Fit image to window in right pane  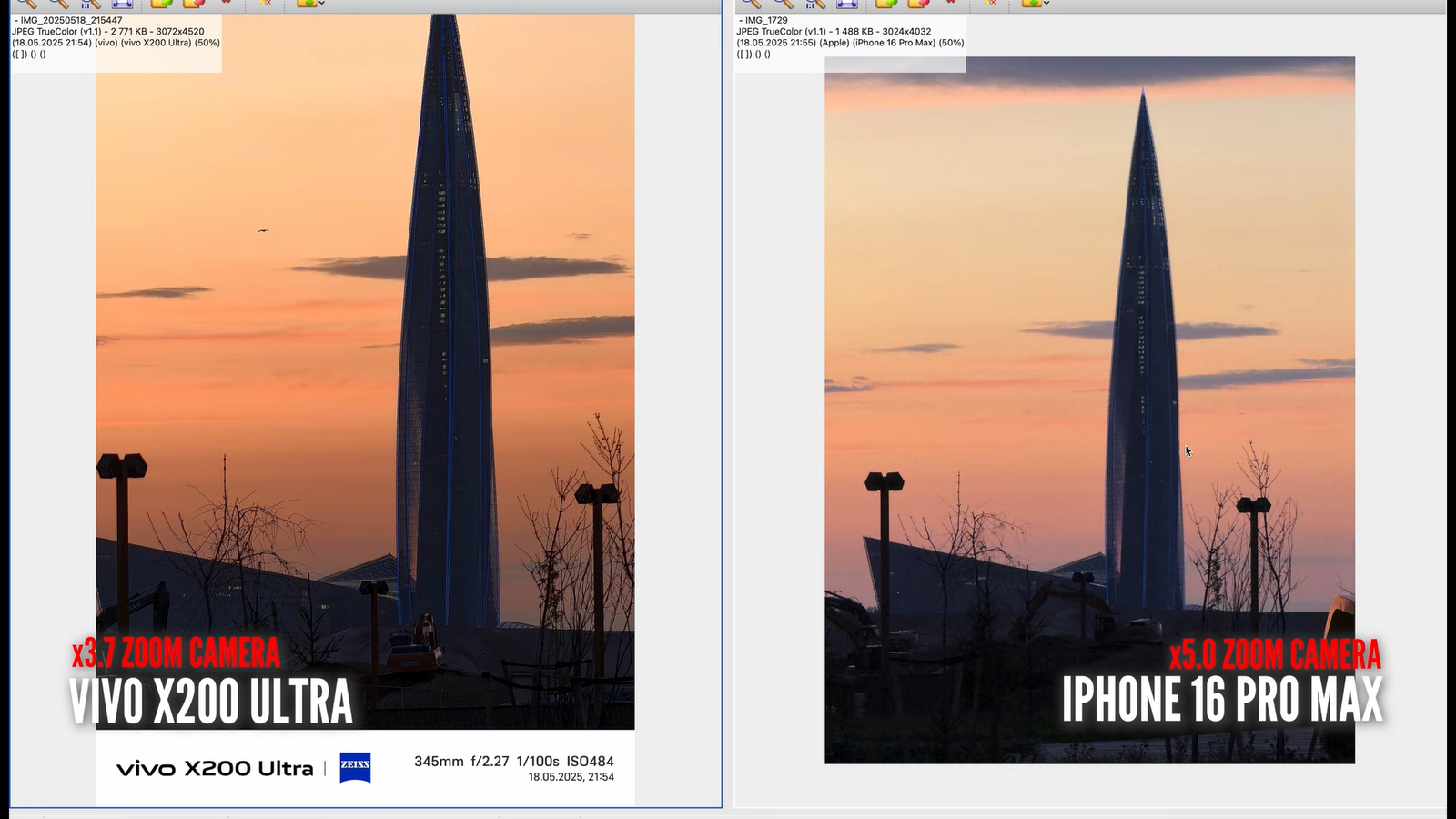tap(846, 4)
